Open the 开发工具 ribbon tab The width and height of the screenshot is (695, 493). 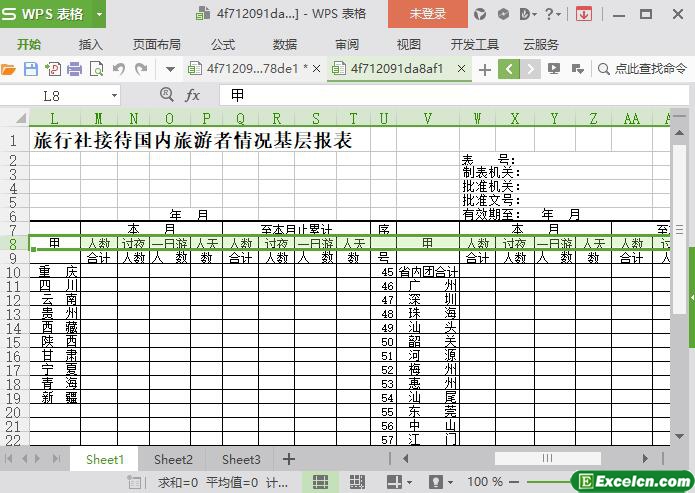pos(475,44)
